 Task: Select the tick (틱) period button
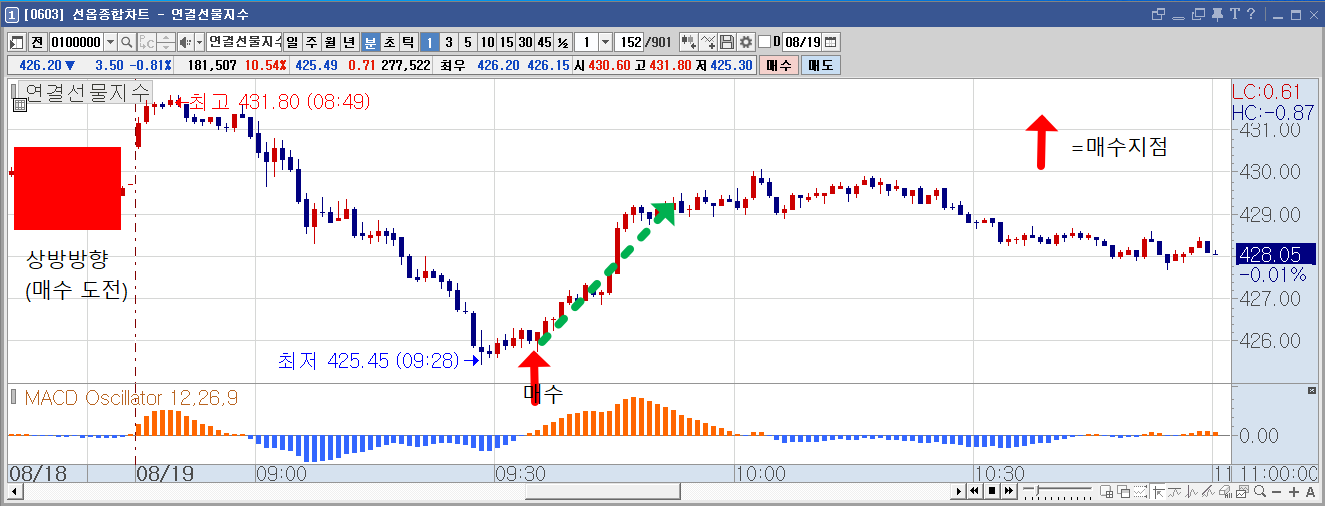[x=408, y=42]
